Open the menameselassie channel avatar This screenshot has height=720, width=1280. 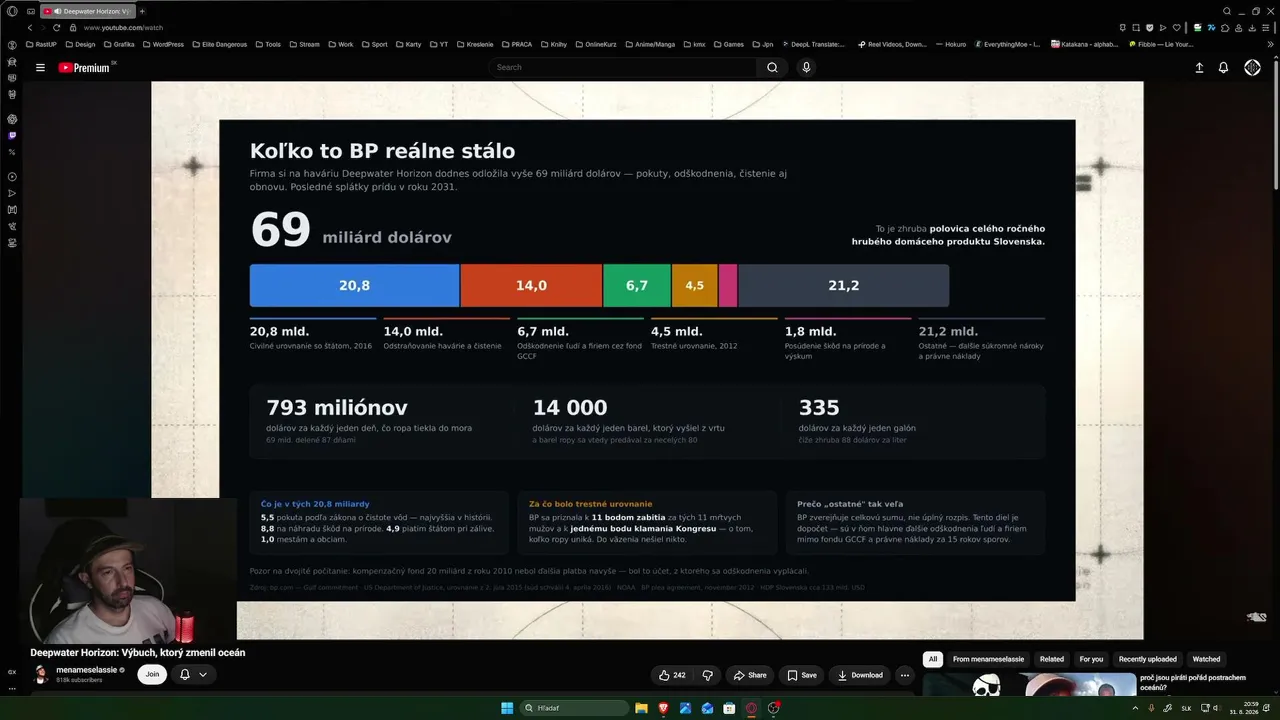pos(41,674)
